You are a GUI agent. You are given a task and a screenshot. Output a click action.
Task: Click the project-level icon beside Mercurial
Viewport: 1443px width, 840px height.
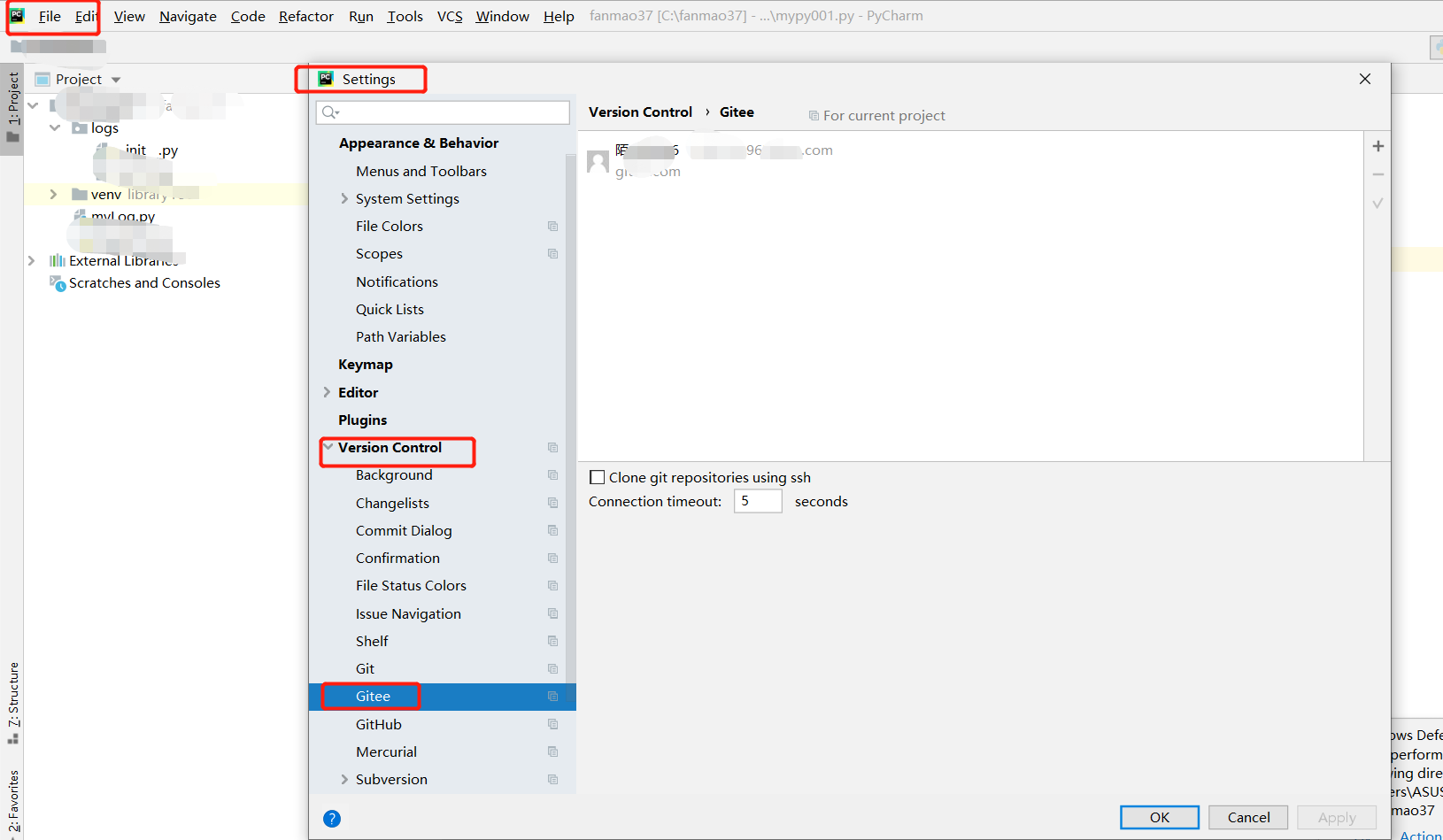coord(553,751)
